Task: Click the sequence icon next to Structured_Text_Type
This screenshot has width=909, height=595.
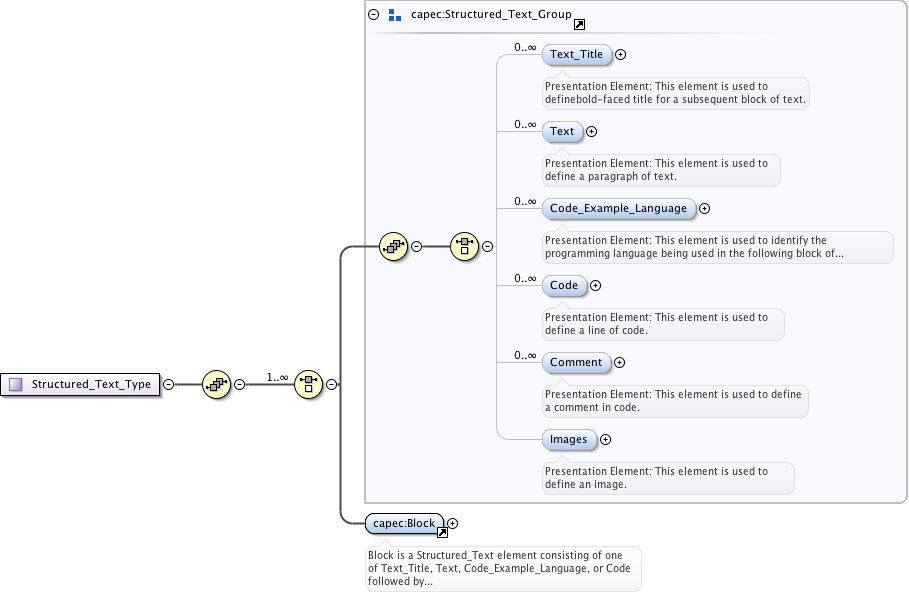Action: [x=217, y=384]
